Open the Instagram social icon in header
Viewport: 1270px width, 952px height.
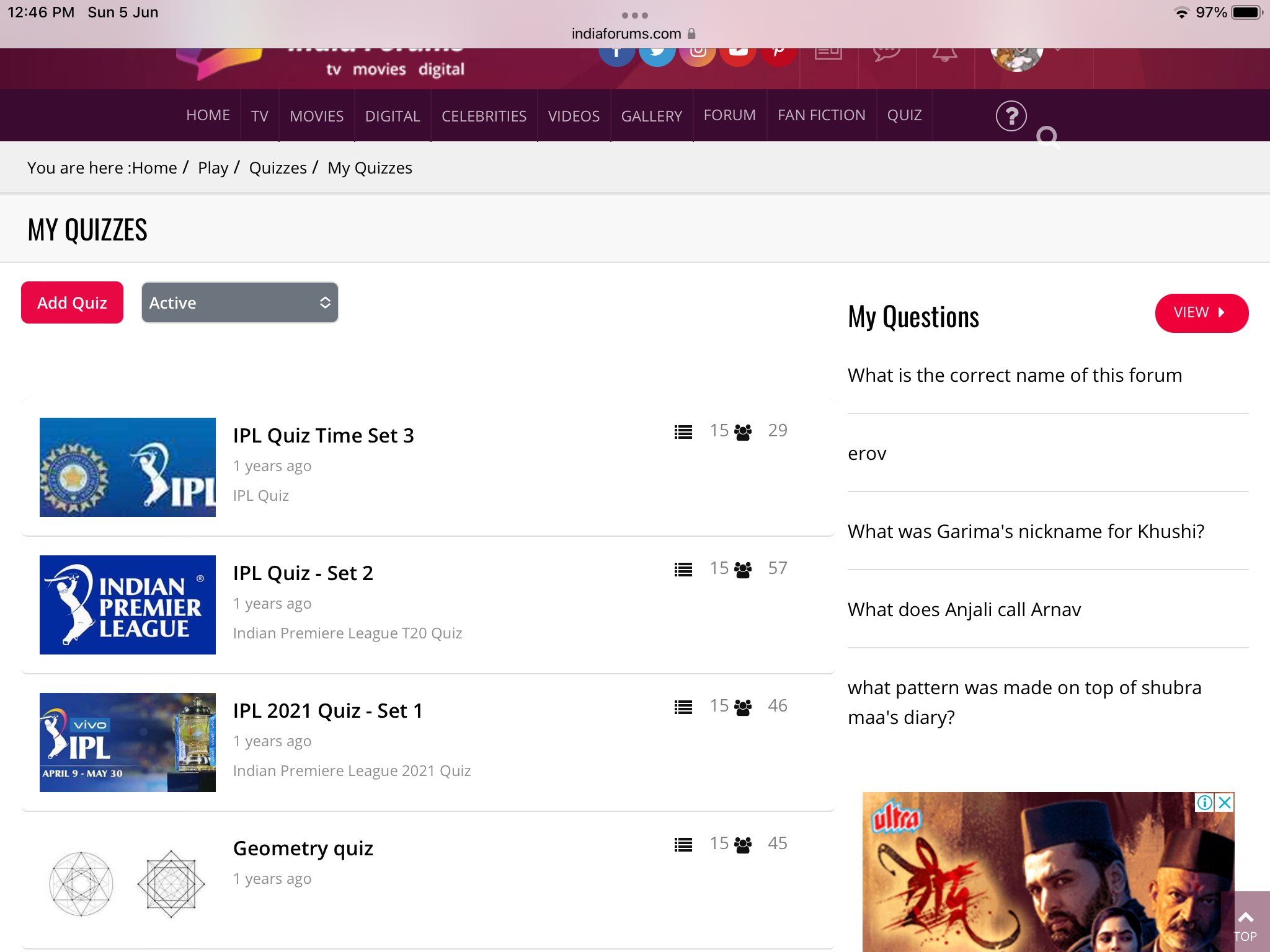tap(698, 56)
